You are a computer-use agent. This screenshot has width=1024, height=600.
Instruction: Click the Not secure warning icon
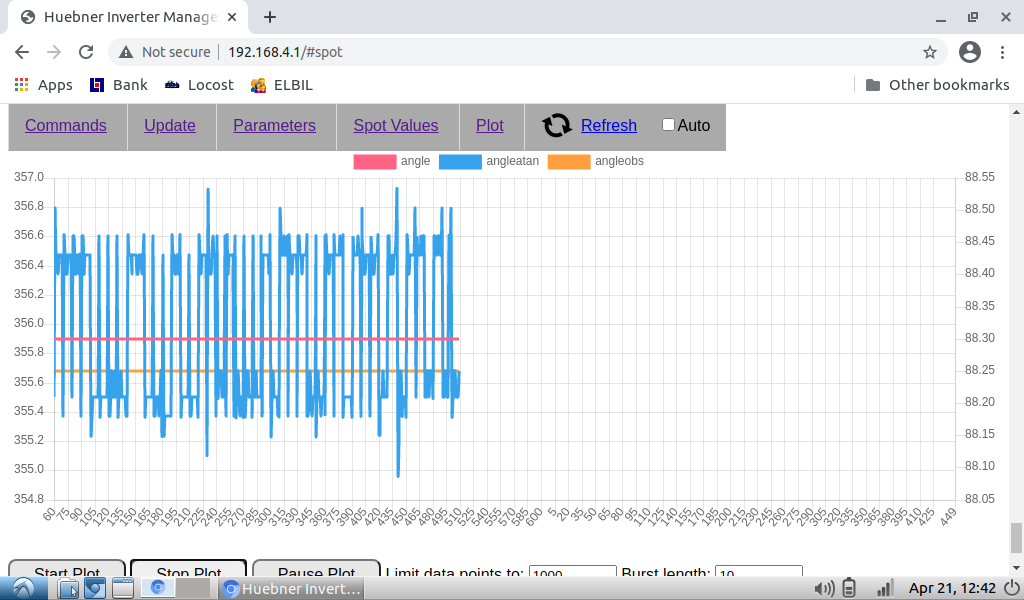(126, 52)
